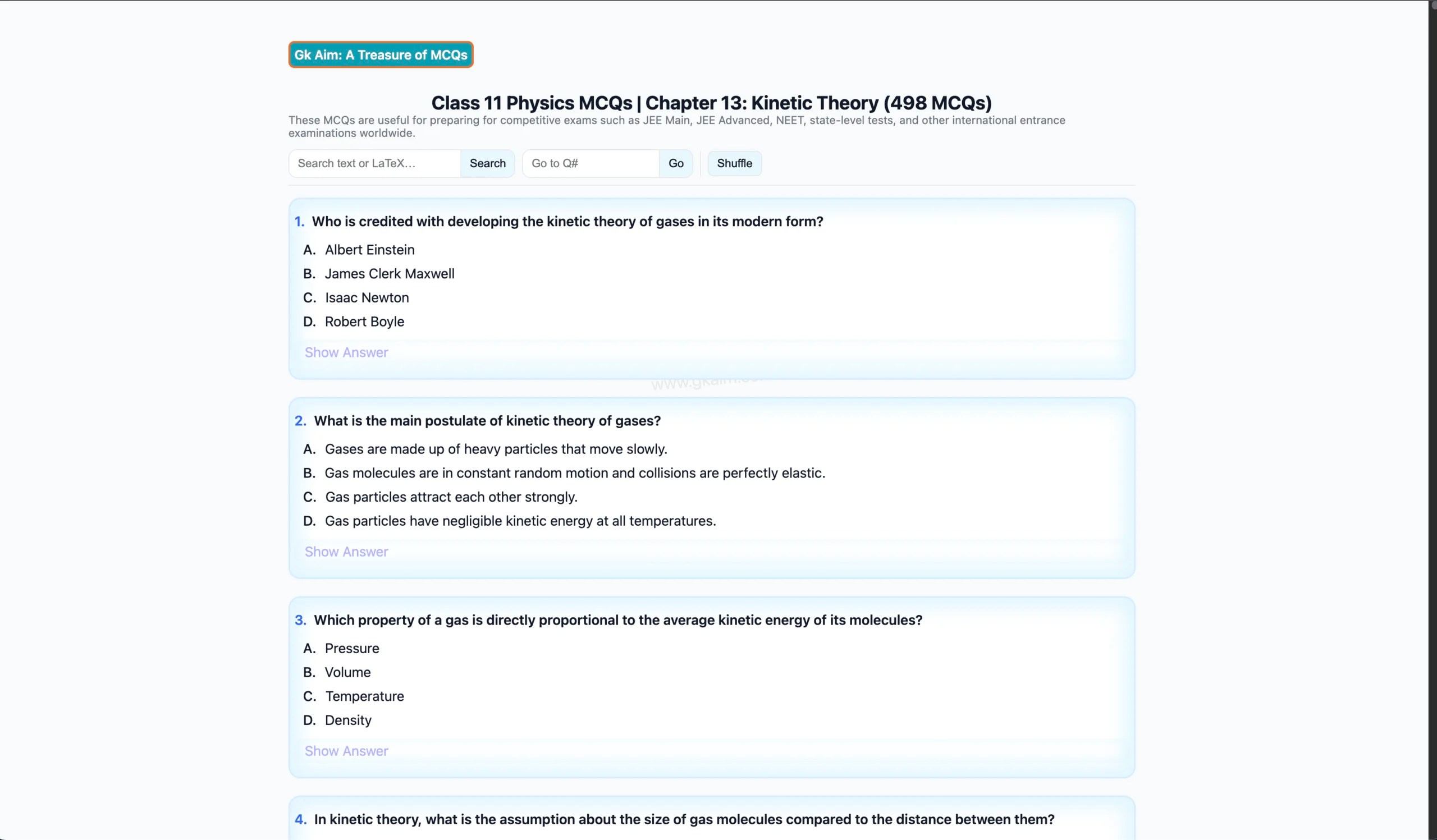Pick option A Pressure in question 3

pyautogui.click(x=352, y=649)
